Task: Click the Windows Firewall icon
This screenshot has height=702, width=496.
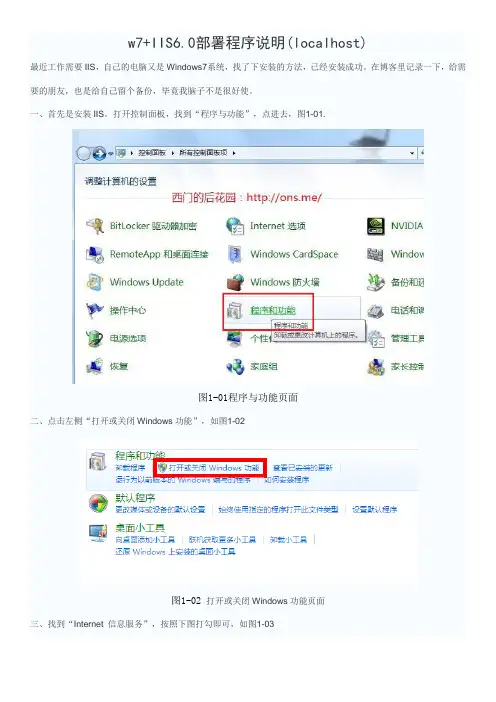Action: point(235,283)
